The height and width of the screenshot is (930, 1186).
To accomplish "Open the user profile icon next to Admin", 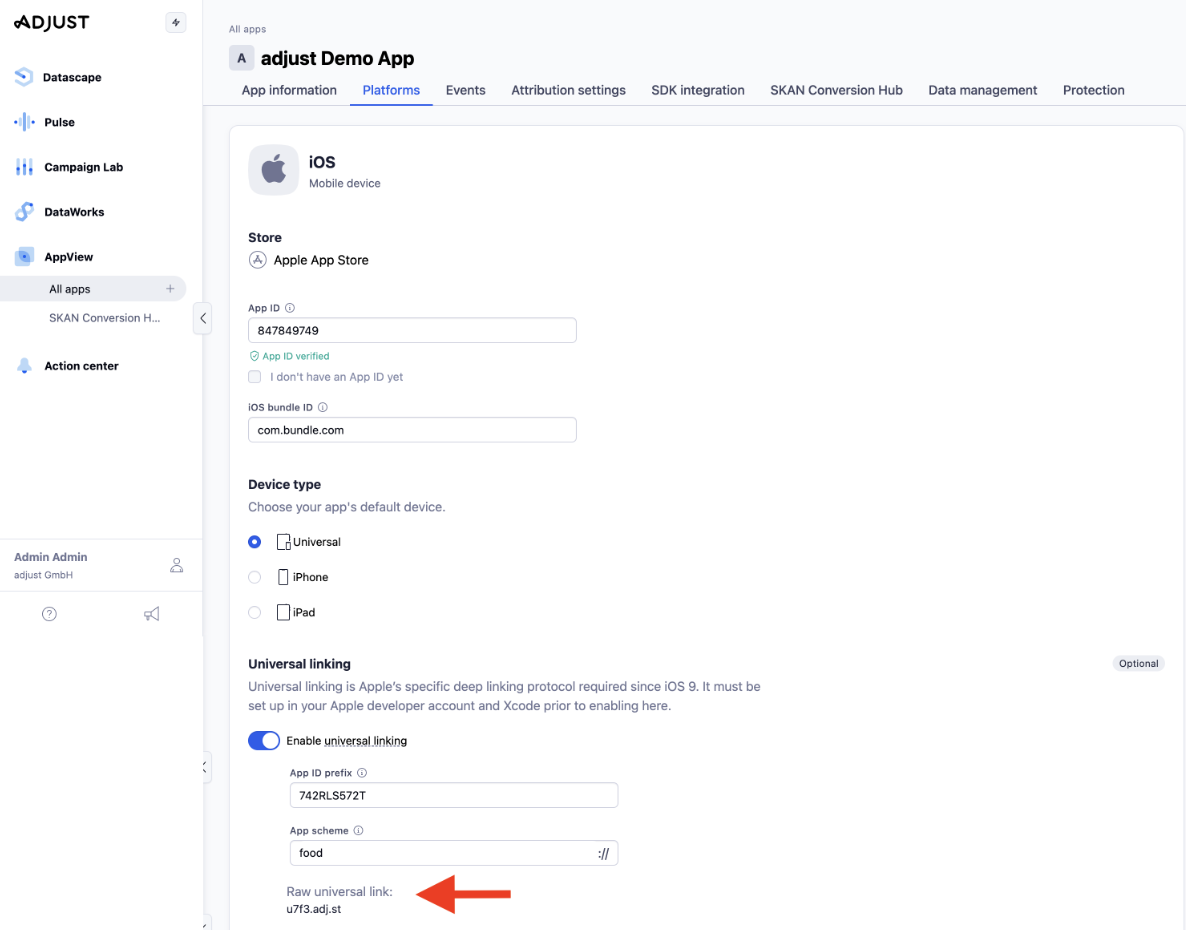I will [x=176, y=566].
